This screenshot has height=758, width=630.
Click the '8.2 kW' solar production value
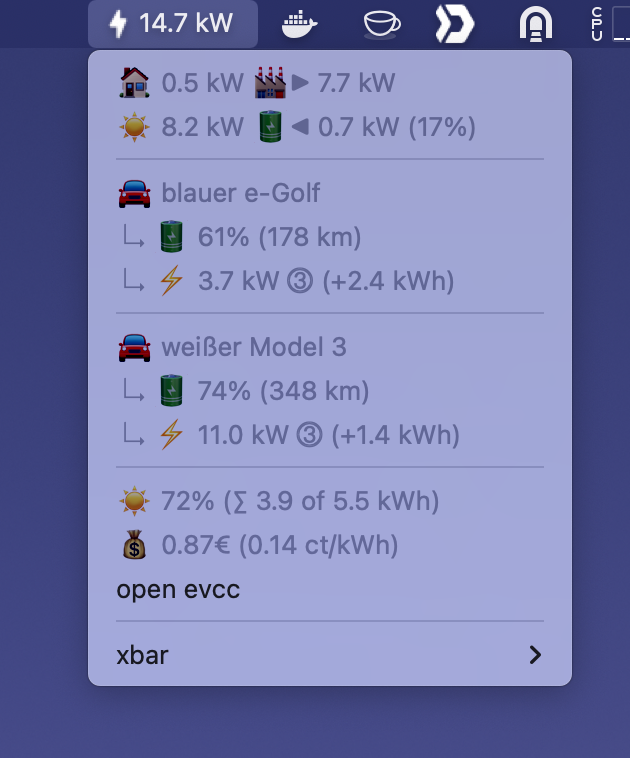point(202,127)
